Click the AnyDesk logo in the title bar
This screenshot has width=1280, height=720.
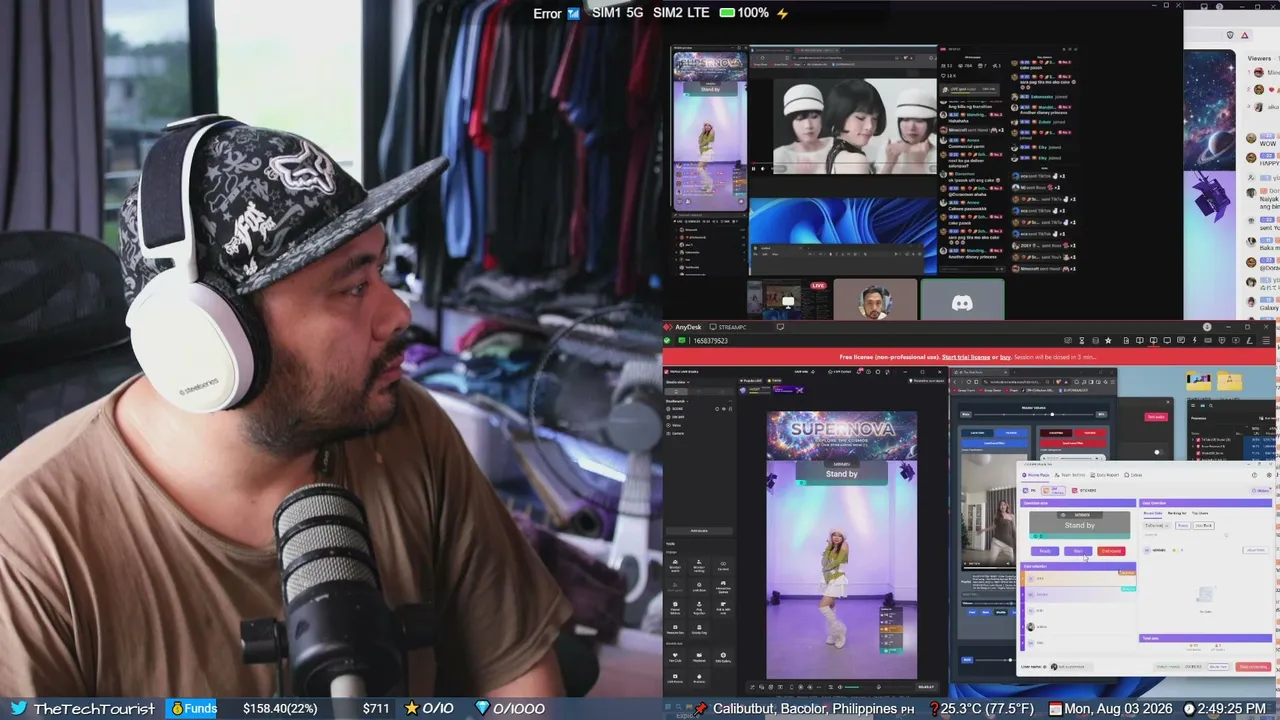point(668,327)
